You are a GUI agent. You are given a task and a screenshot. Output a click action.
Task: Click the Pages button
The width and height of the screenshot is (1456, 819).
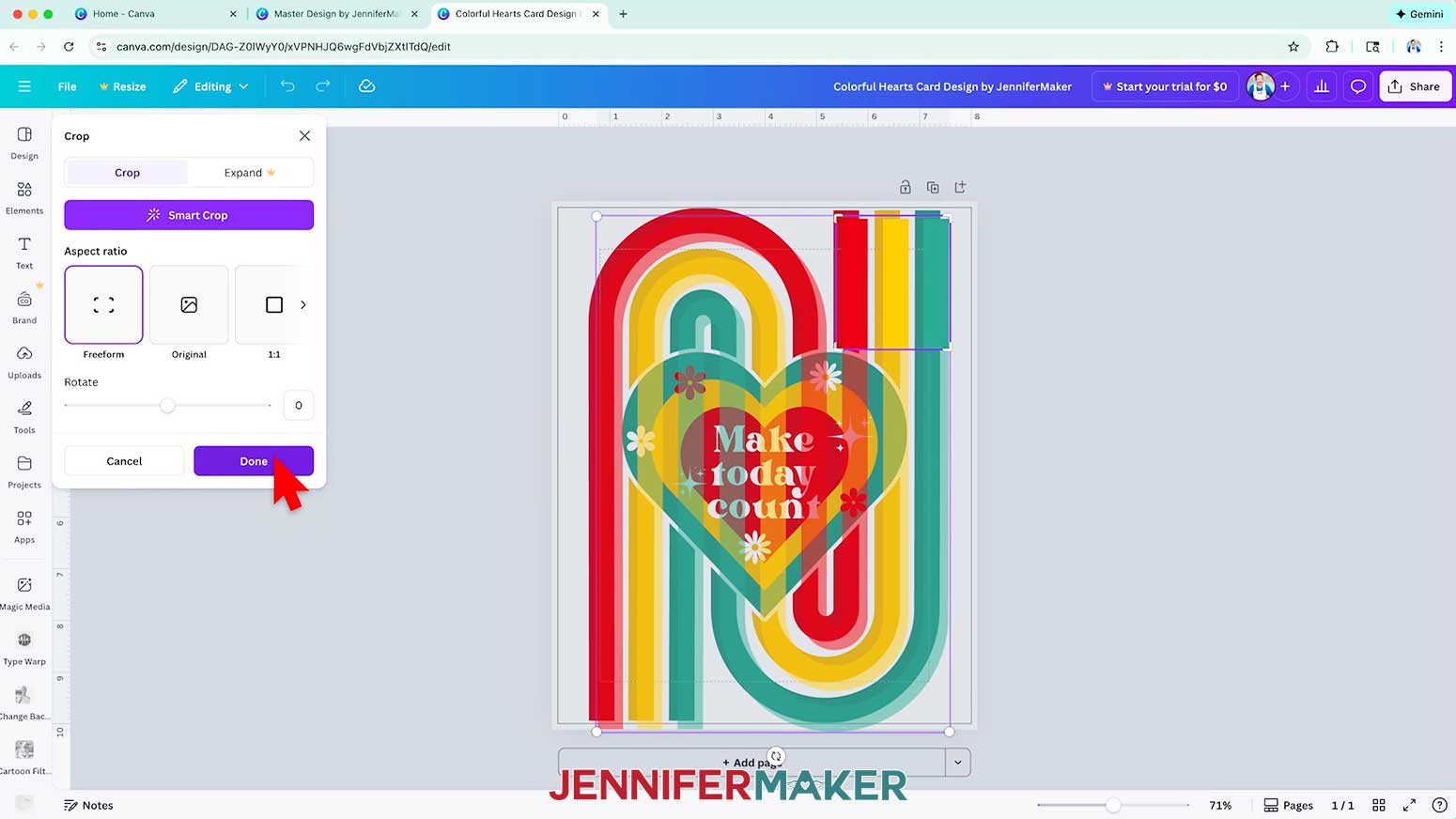click(x=1289, y=805)
